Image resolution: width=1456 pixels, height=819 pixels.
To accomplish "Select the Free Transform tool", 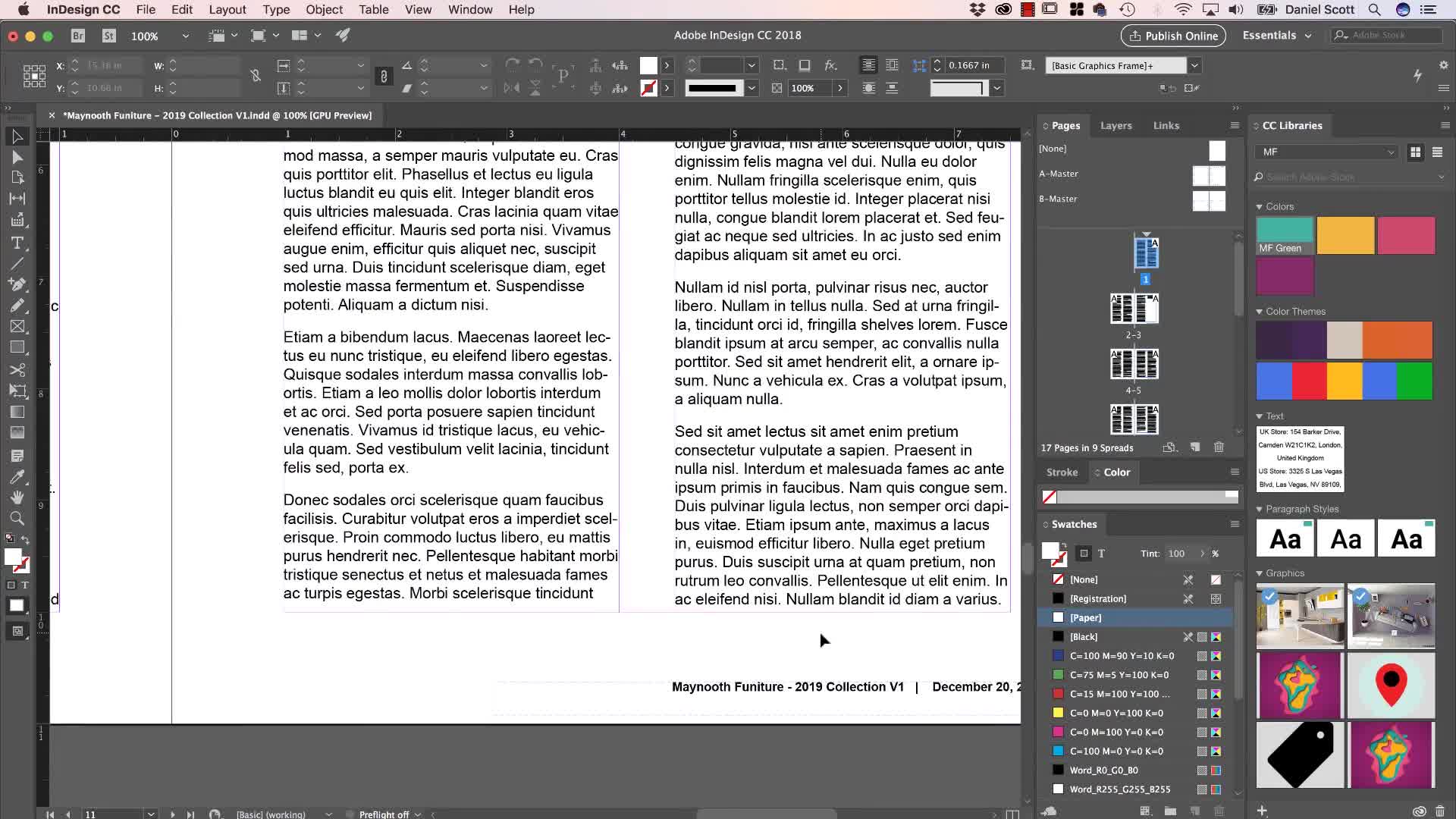I will 17,391.
